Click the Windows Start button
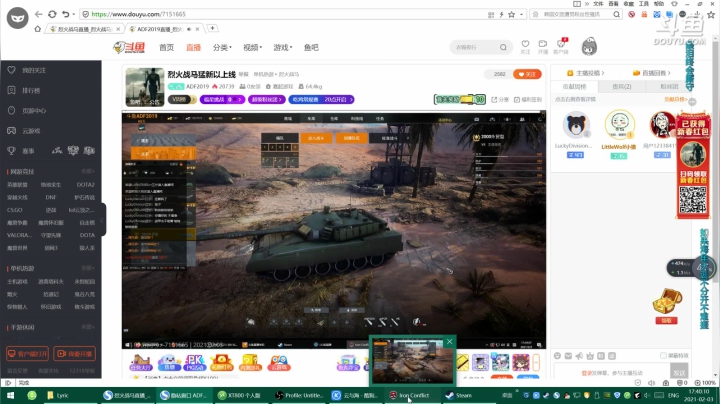The height and width of the screenshot is (404, 720). click(x=11, y=395)
